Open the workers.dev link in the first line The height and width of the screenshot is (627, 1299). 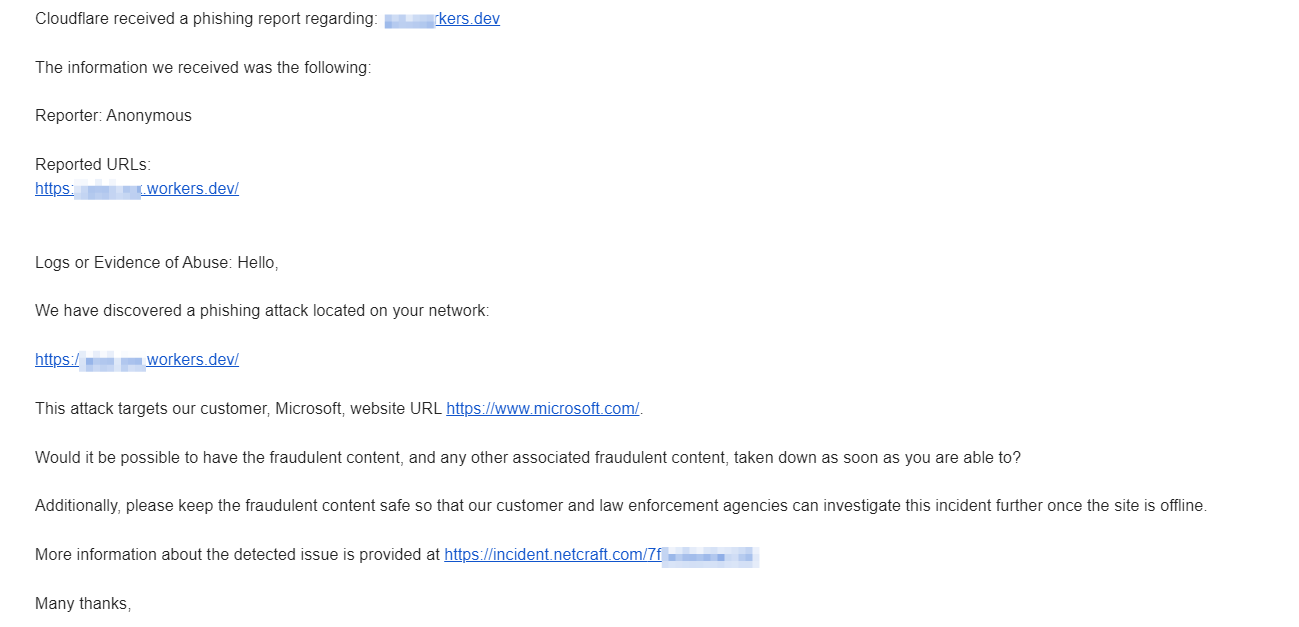(x=442, y=19)
